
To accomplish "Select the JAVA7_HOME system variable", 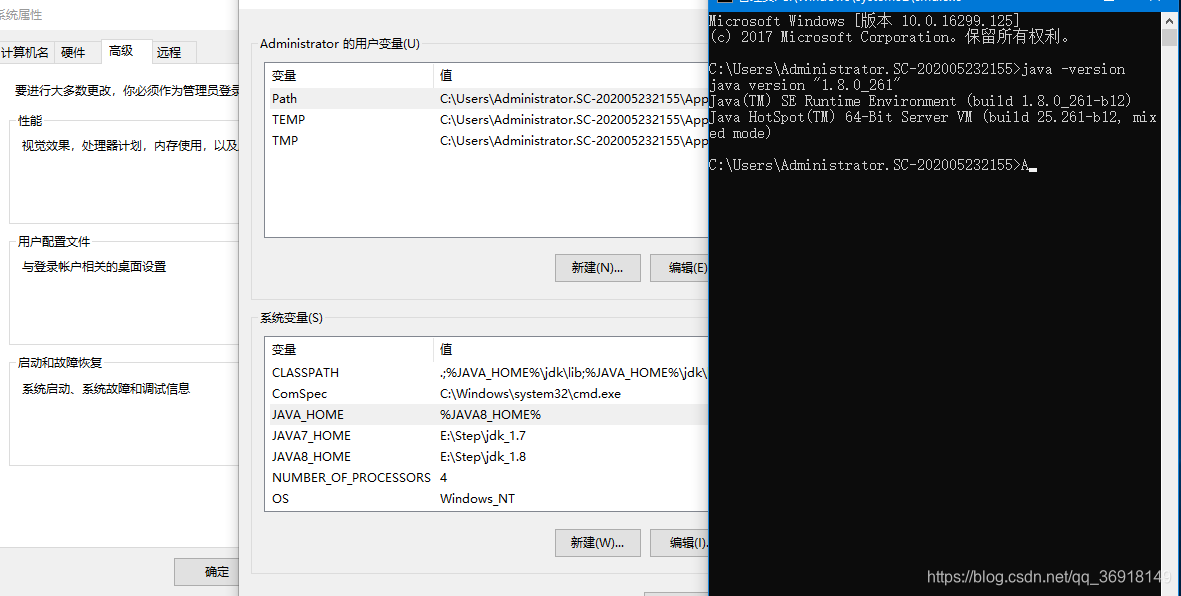I will pyautogui.click(x=487, y=436).
